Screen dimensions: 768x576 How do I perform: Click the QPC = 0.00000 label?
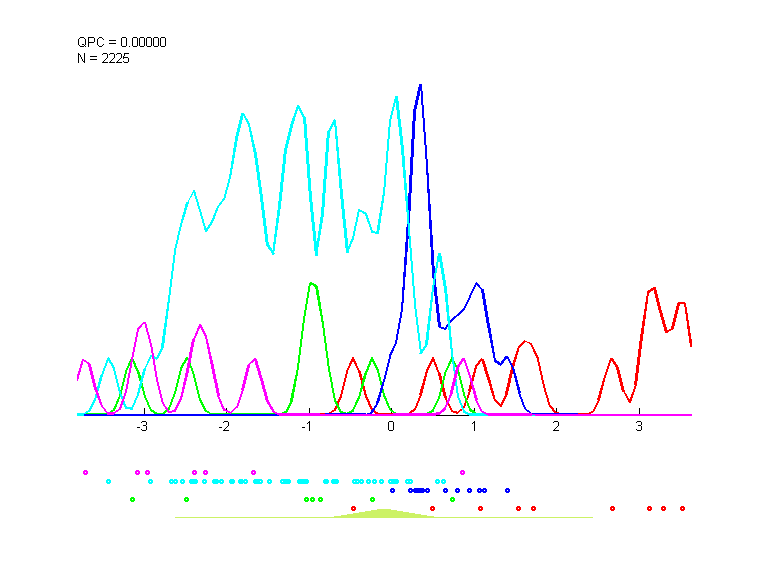click(122, 42)
